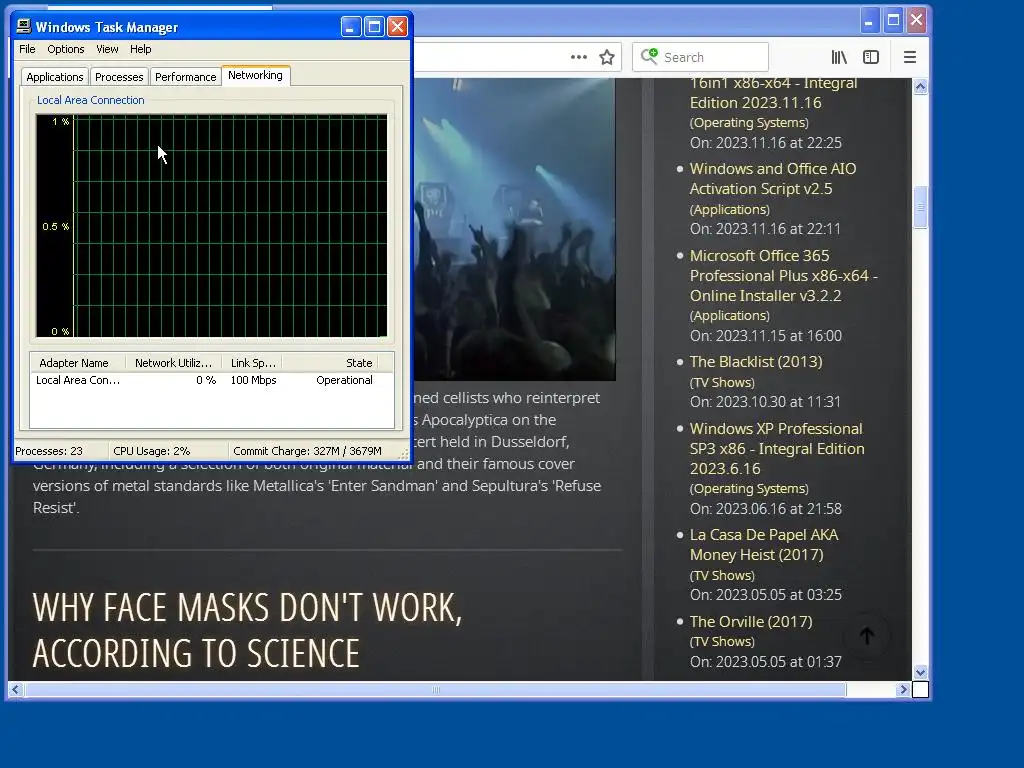Minimize the Firefox browser window
Image resolution: width=1024 pixels, height=768 pixels.
pos(869,20)
